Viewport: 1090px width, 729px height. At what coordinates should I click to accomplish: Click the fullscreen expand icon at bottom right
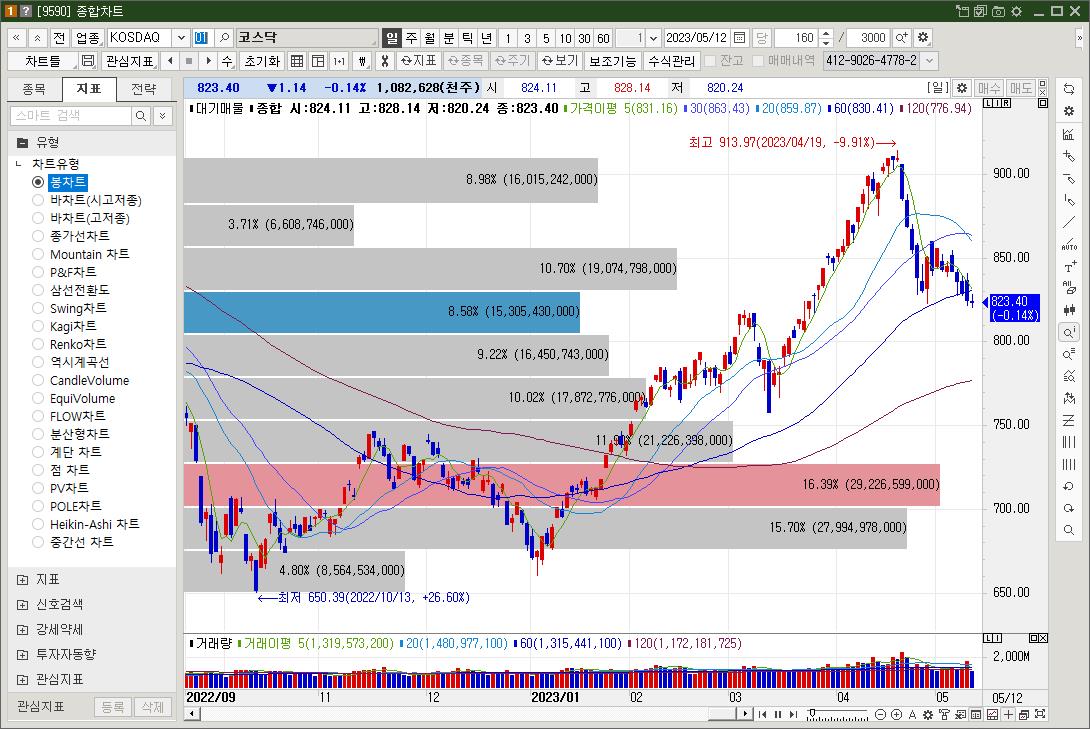pos(1041,714)
